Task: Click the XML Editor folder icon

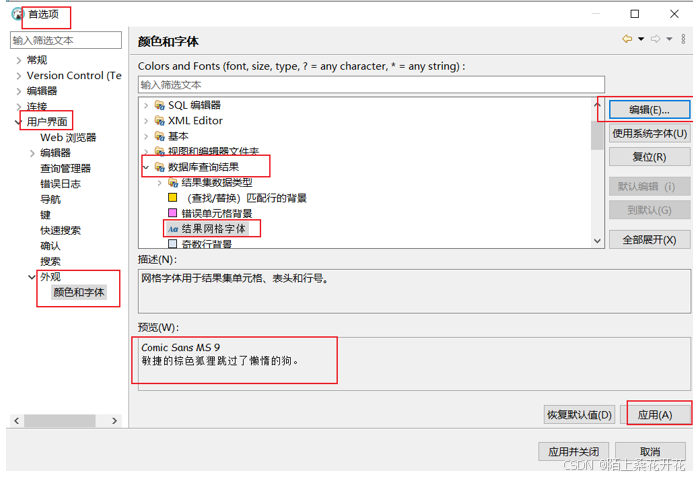Action: 160,121
